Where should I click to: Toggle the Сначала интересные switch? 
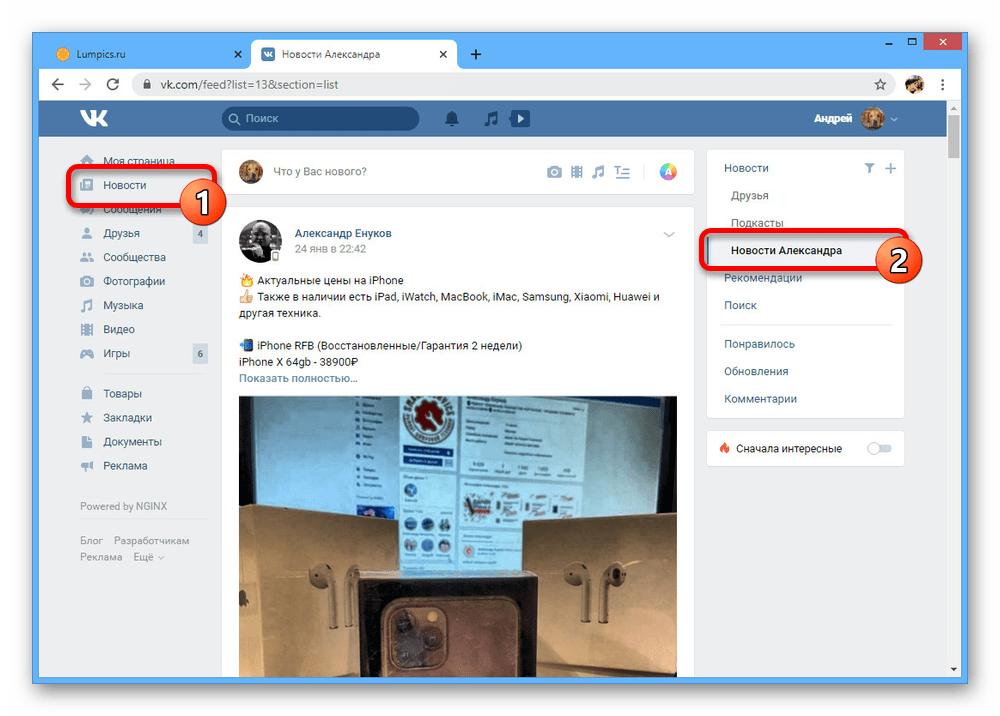(879, 449)
